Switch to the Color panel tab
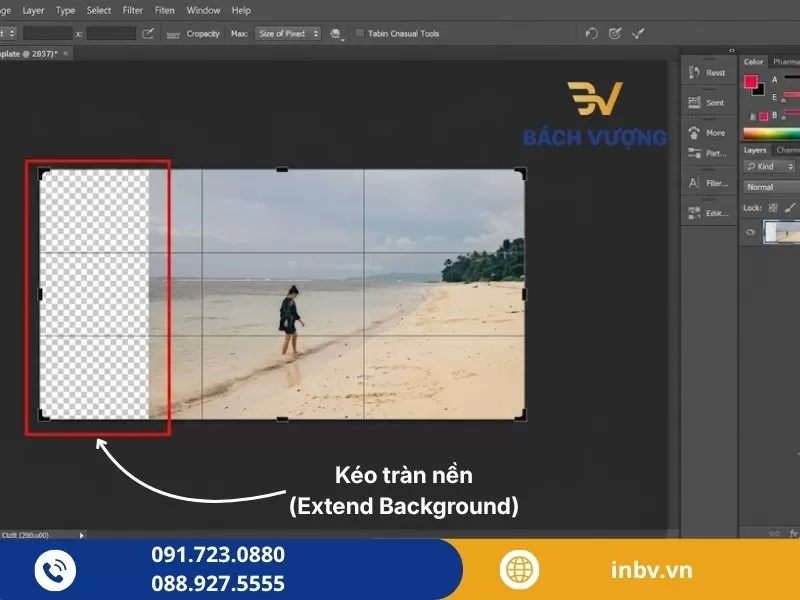800x600 pixels. pyautogui.click(x=753, y=62)
